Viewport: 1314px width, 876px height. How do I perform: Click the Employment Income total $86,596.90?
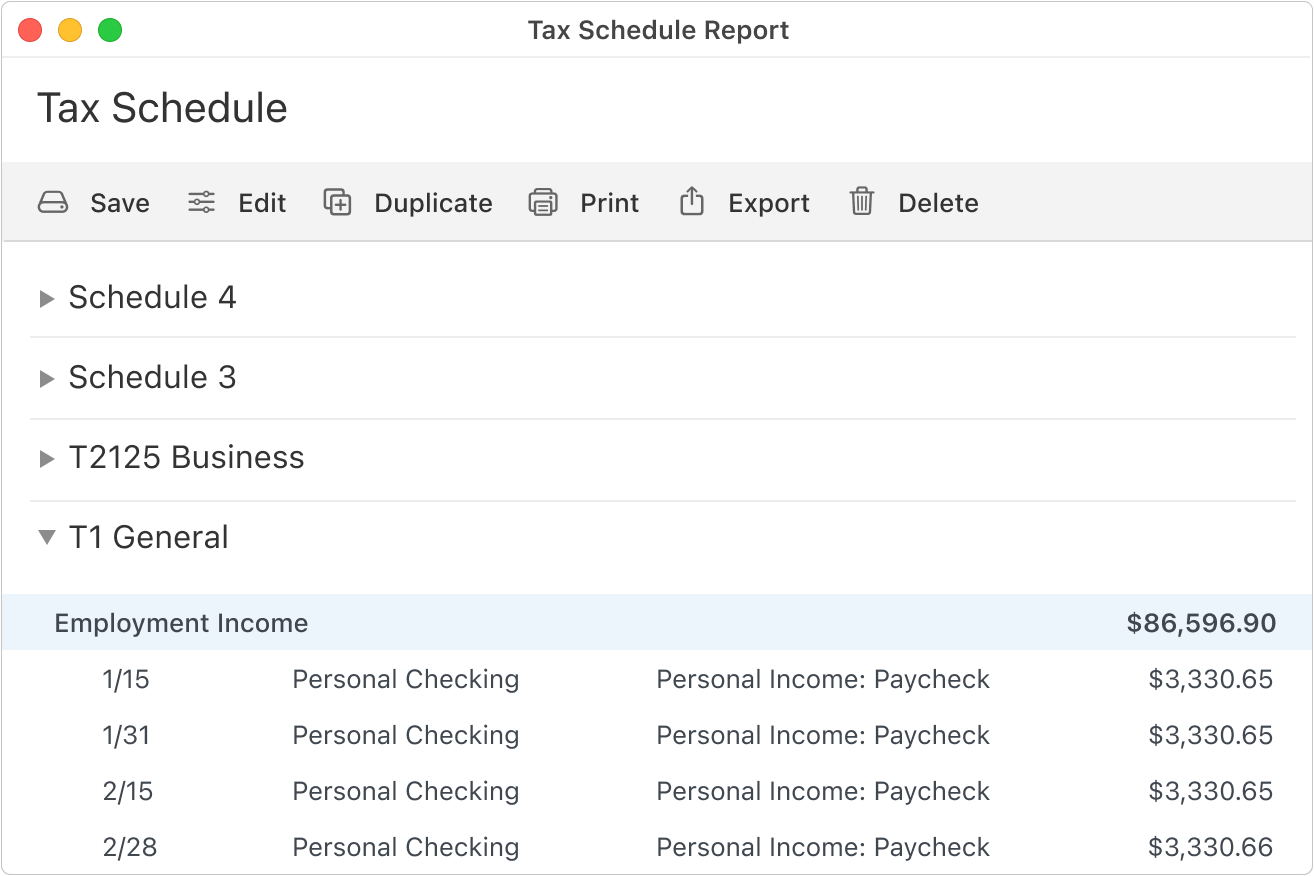[x=1201, y=623]
